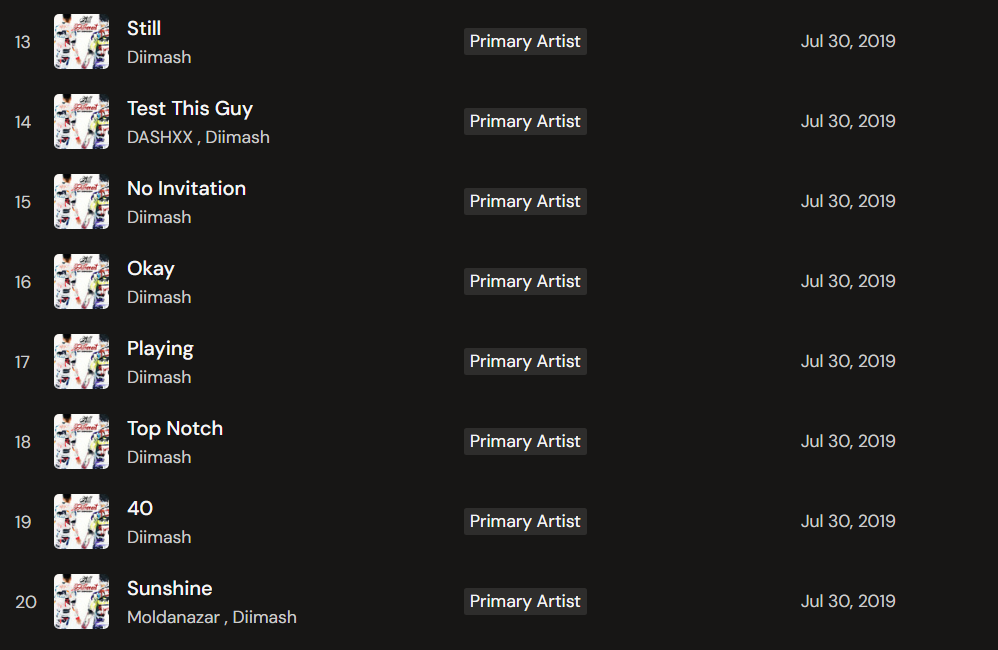Click the Test This Guy title

click(x=190, y=108)
